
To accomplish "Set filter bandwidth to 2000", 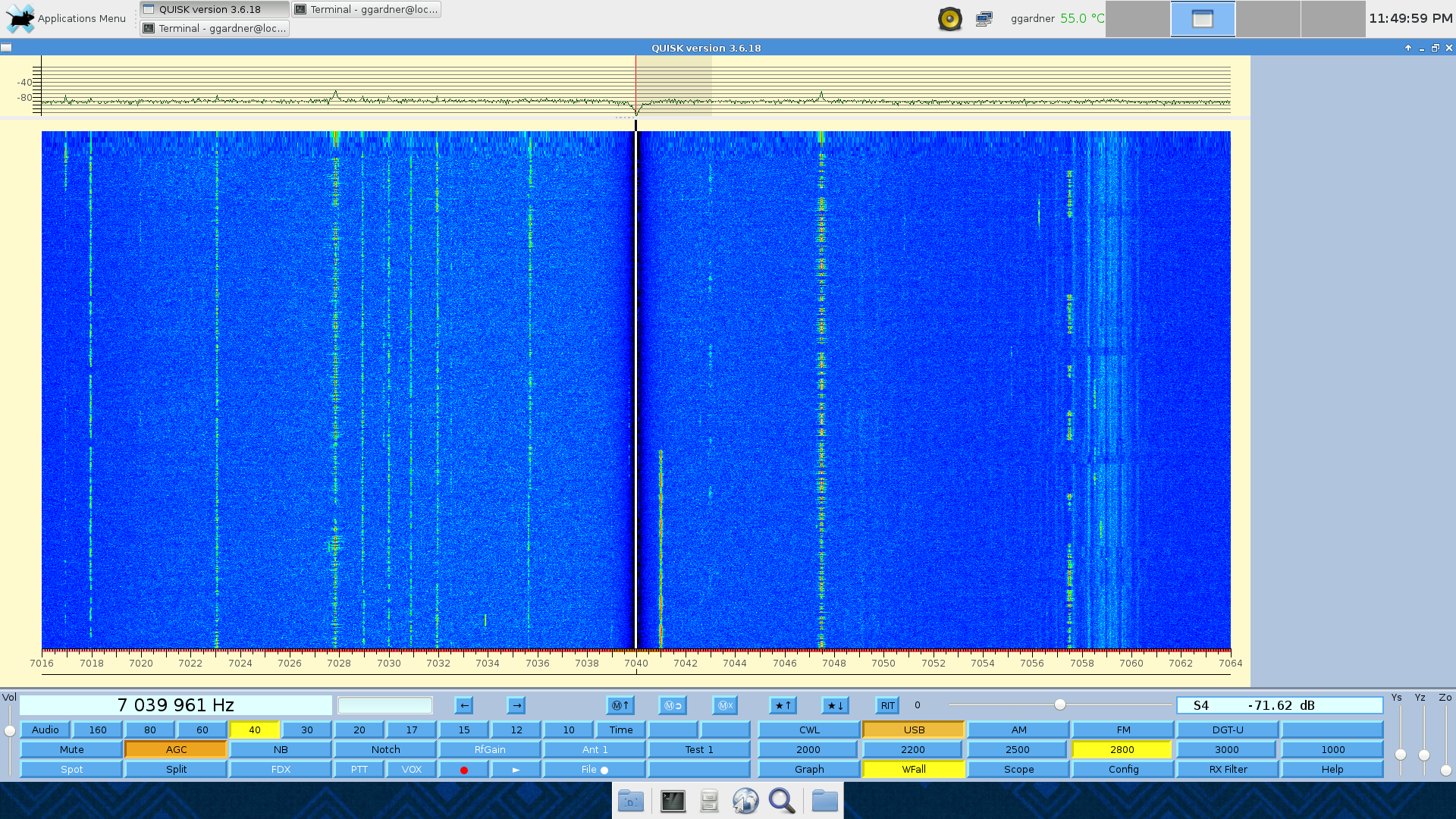I will tap(808, 750).
